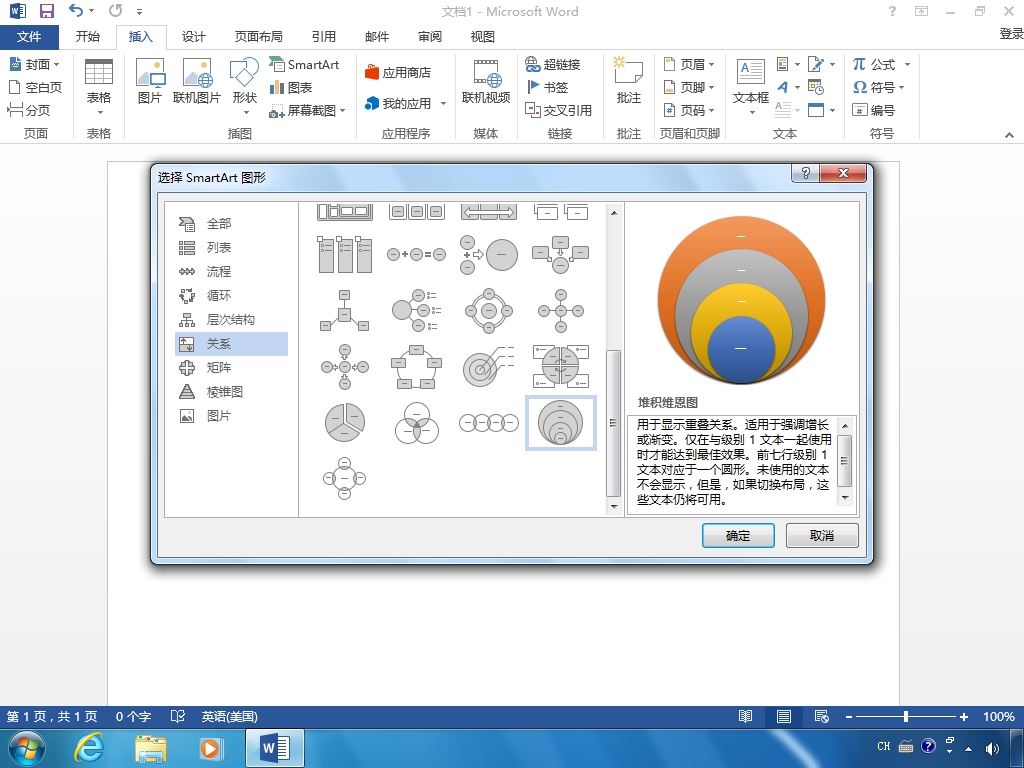Viewport: 1024px width, 768px height.
Task: Open Page Number (页码) dropdown
Action: coord(689,110)
